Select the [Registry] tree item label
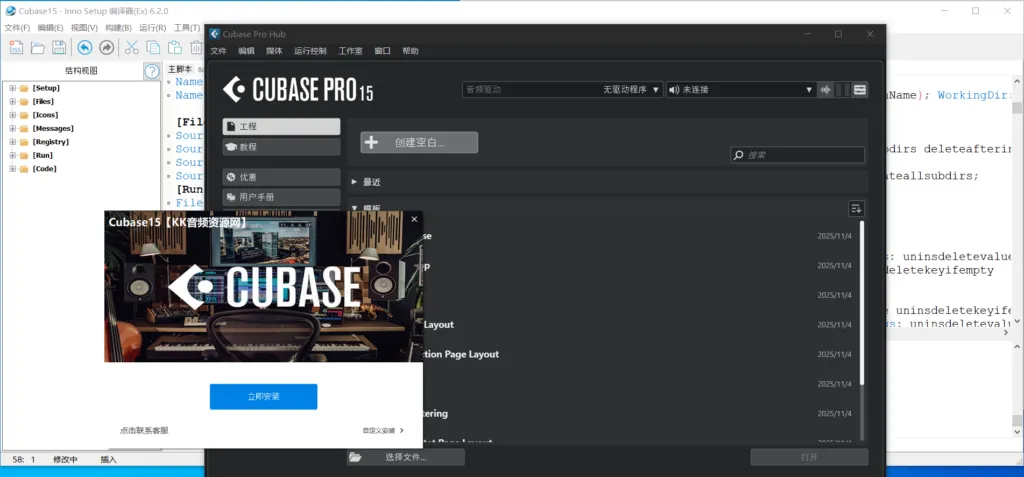Viewport: 1024px width, 477px height. click(51, 142)
